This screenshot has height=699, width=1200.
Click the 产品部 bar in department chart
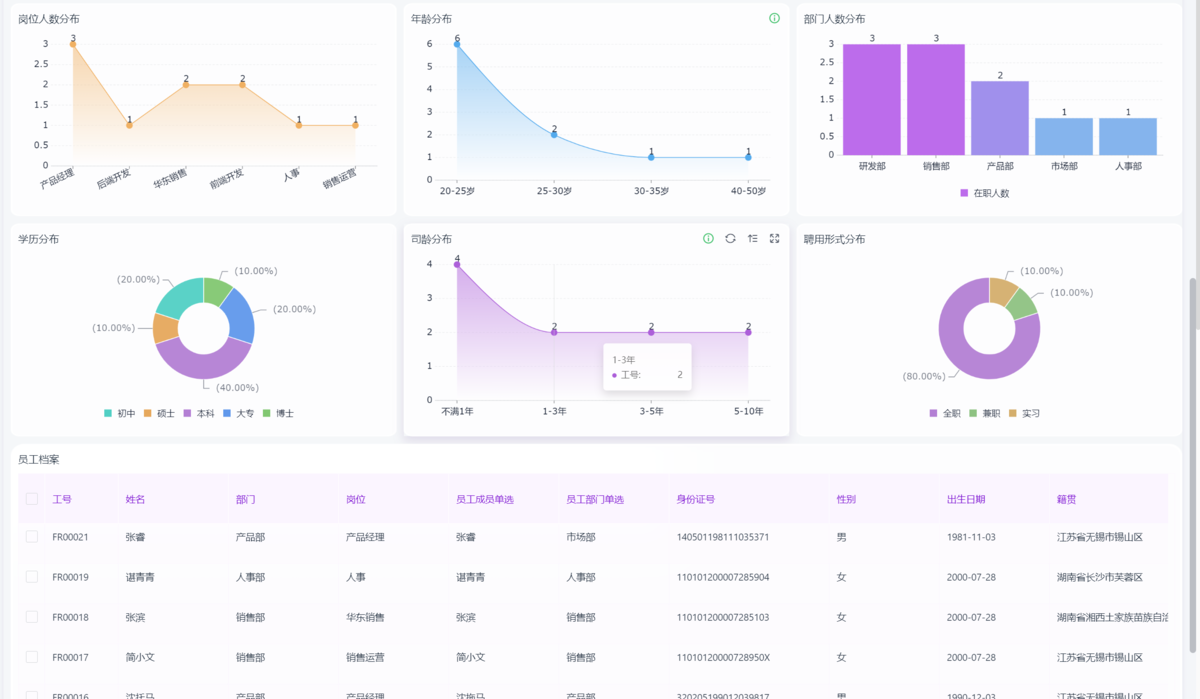[x=1000, y=118]
